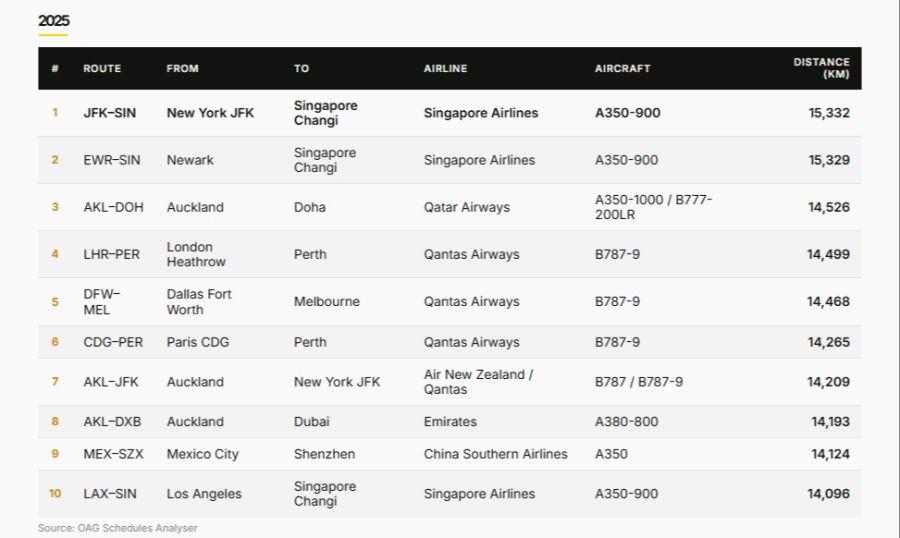900x538 pixels.
Task: Click the 15,332 distance value
Action: click(829, 113)
